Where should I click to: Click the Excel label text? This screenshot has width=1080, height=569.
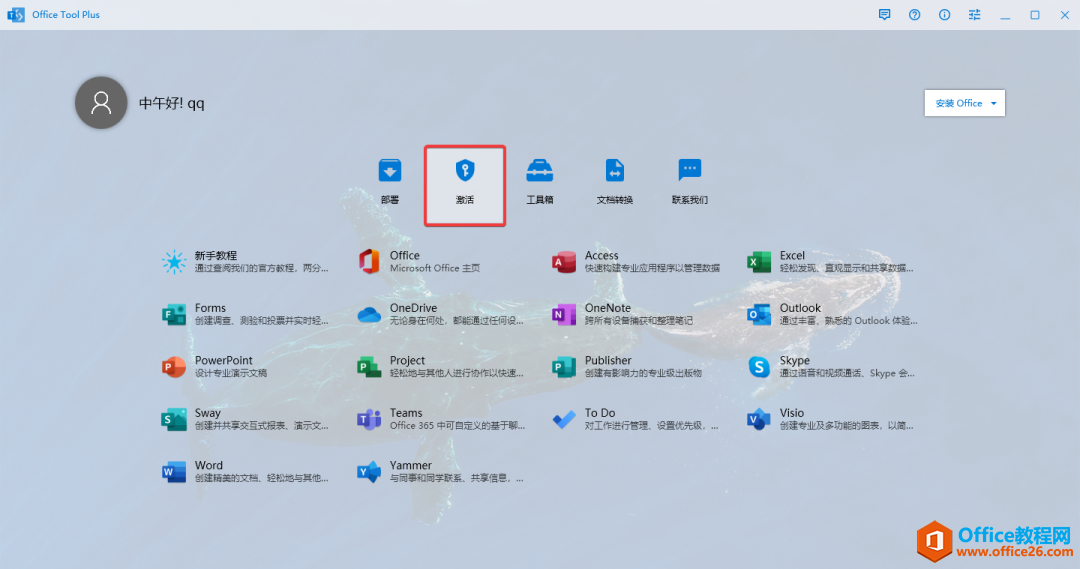[x=792, y=256]
